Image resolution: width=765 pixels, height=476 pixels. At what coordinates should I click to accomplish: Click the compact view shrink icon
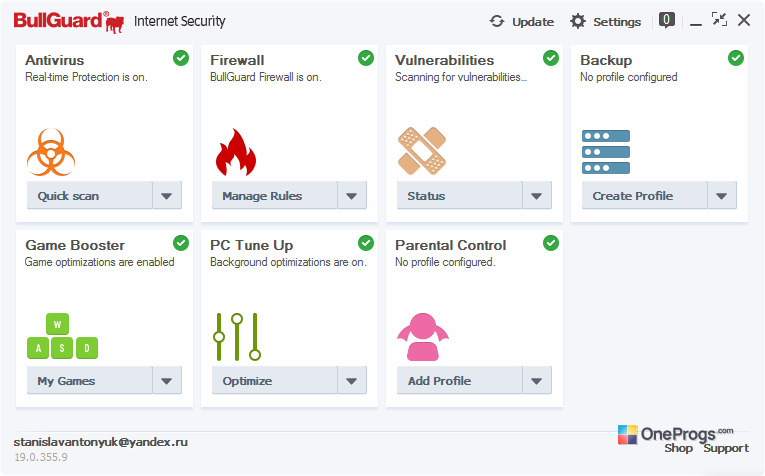coord(719,20)
